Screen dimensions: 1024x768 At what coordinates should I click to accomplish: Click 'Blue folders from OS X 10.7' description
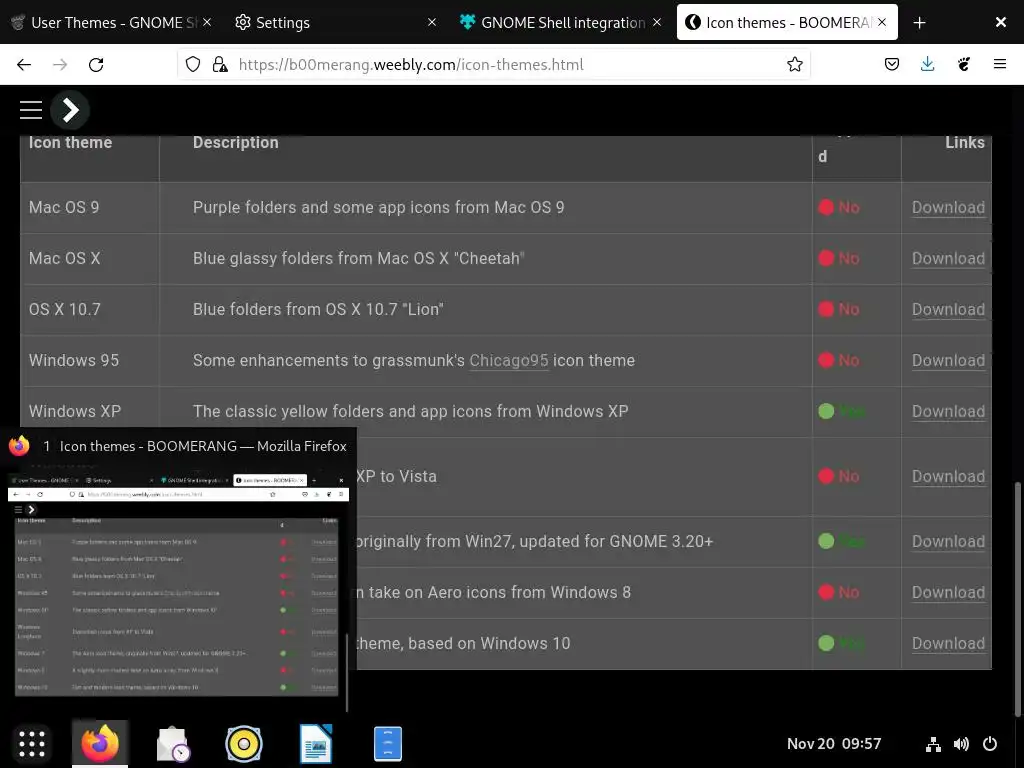[x=318, y=310]
